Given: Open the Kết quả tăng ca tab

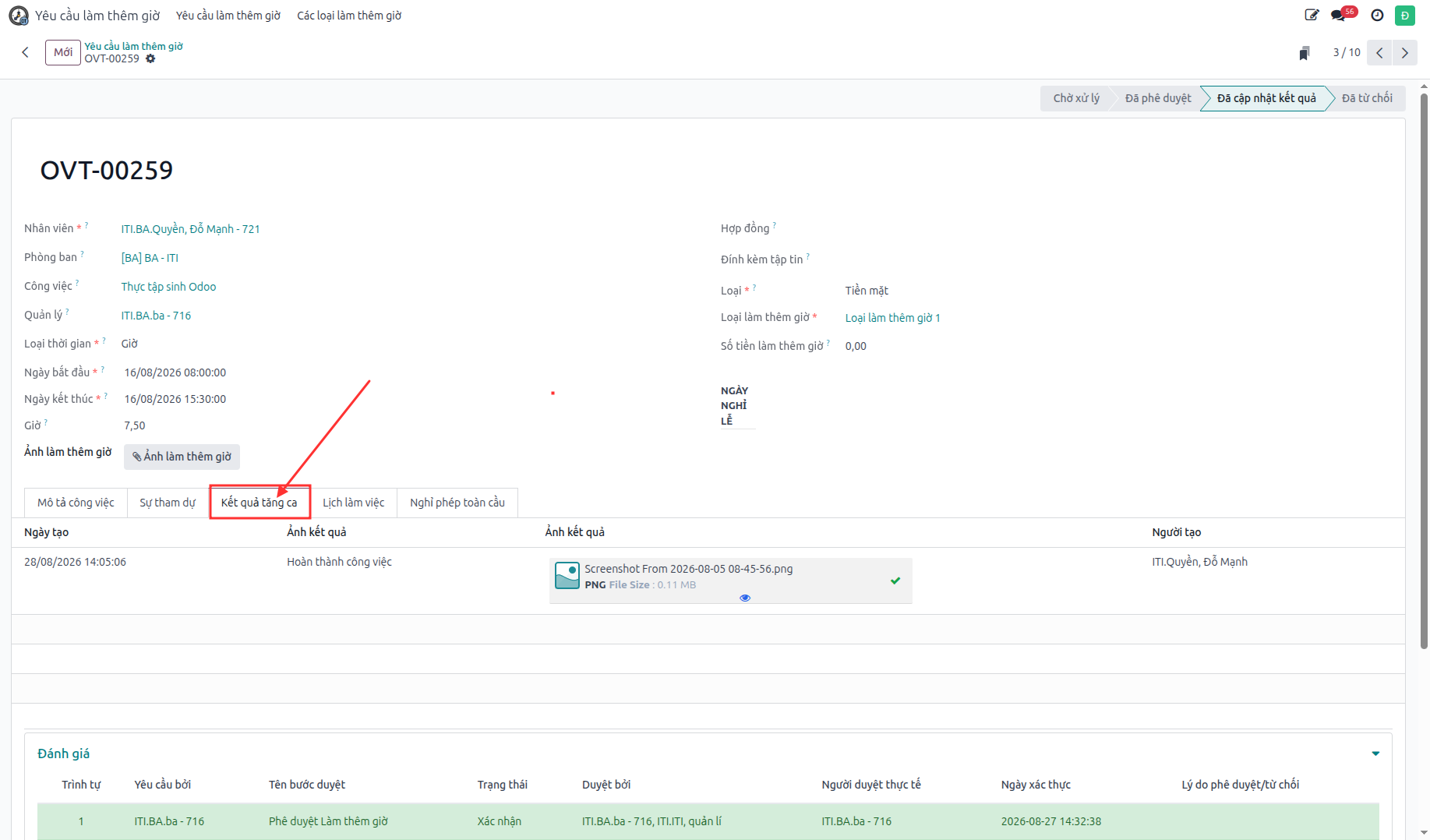Looking at the screenshot, I should 260,503.
